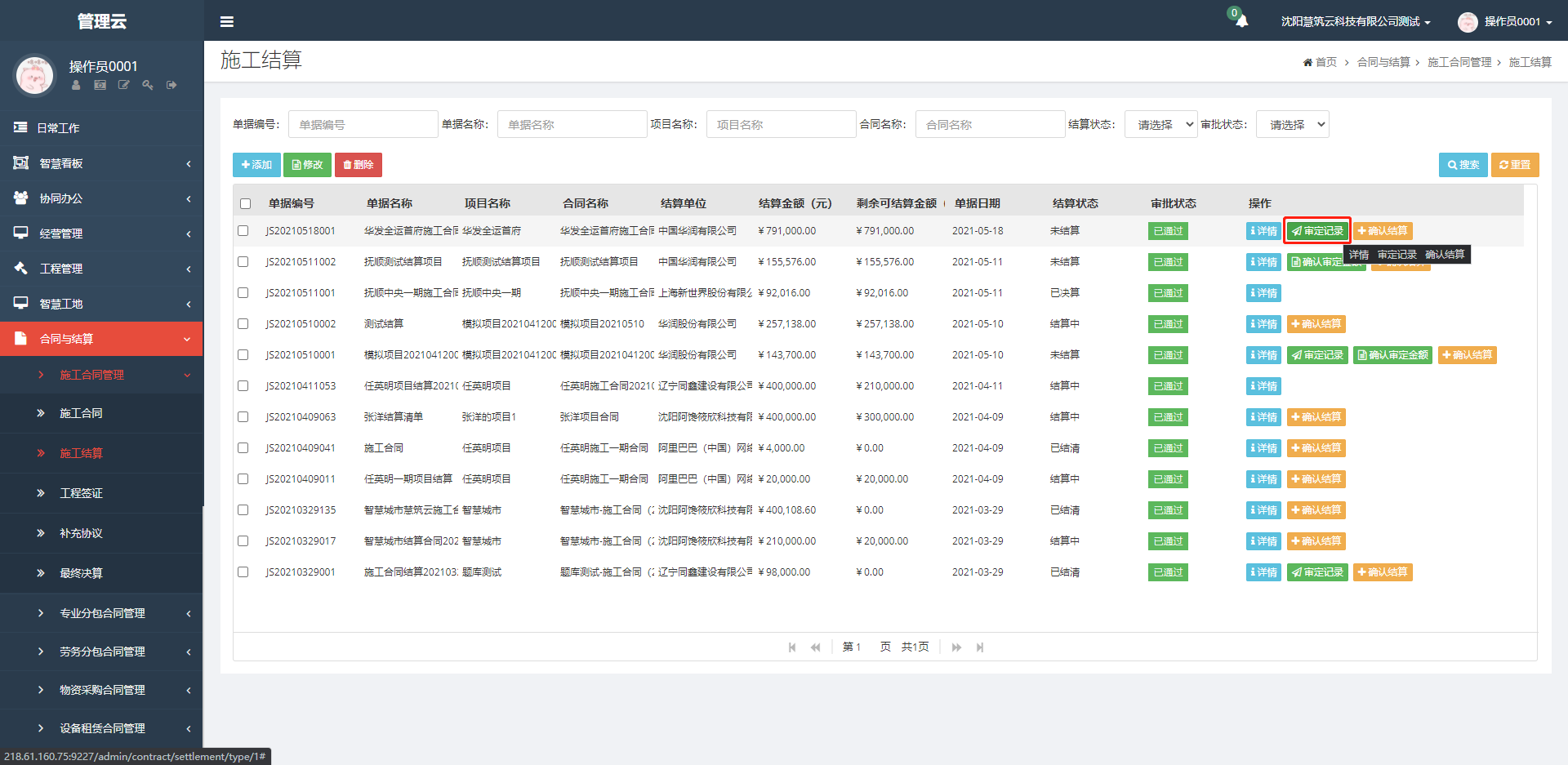Click the 搜索 button
Screen dimensions: 1568x765
click(x=1463, y=165)
